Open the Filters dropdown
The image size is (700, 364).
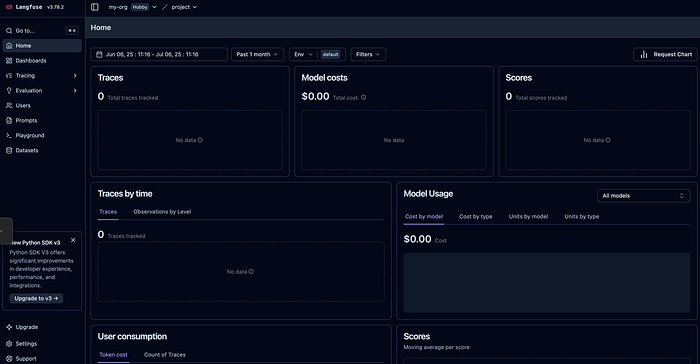pyautogui.click(x=368, y=54)
